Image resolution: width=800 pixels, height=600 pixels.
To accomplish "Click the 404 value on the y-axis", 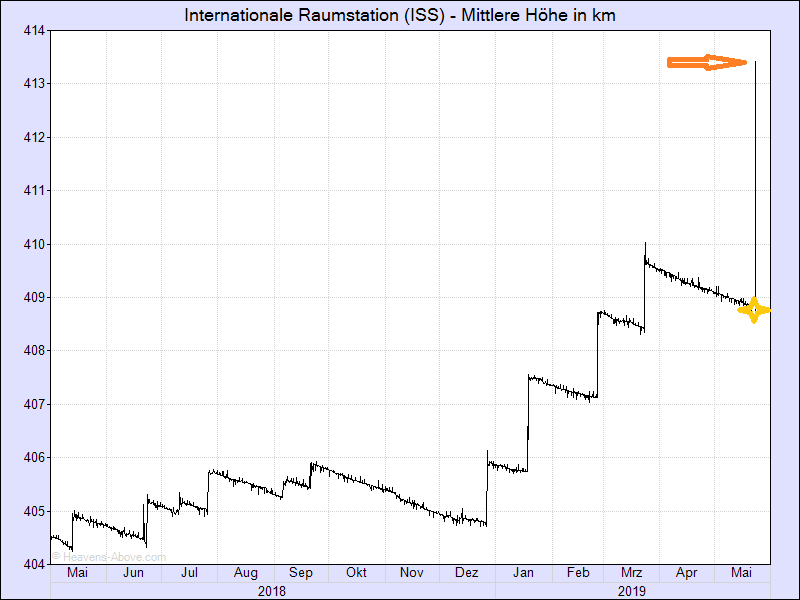I will (x=35, y=564).
